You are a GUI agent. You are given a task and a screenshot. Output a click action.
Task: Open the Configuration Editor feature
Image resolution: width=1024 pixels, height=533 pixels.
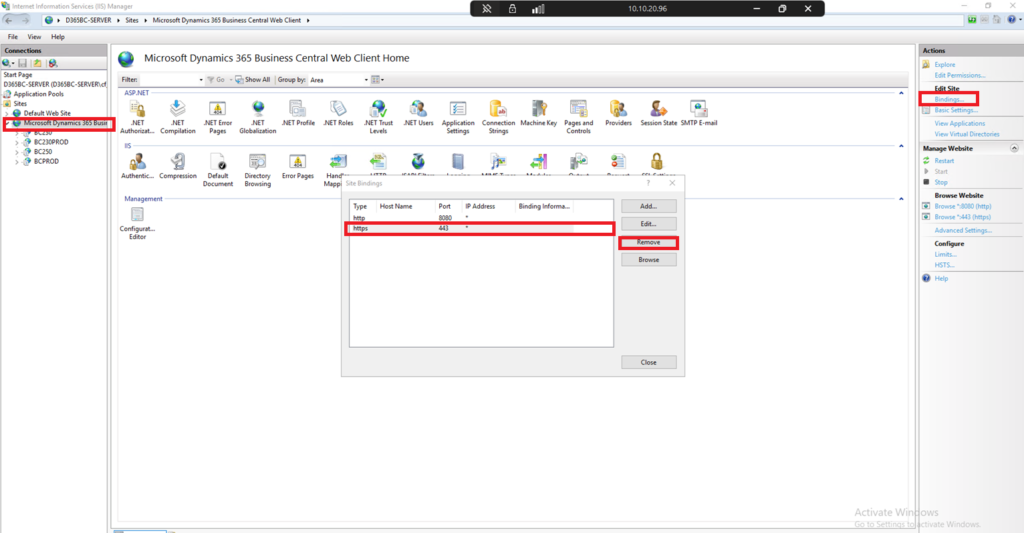click(x=137, y=223)
